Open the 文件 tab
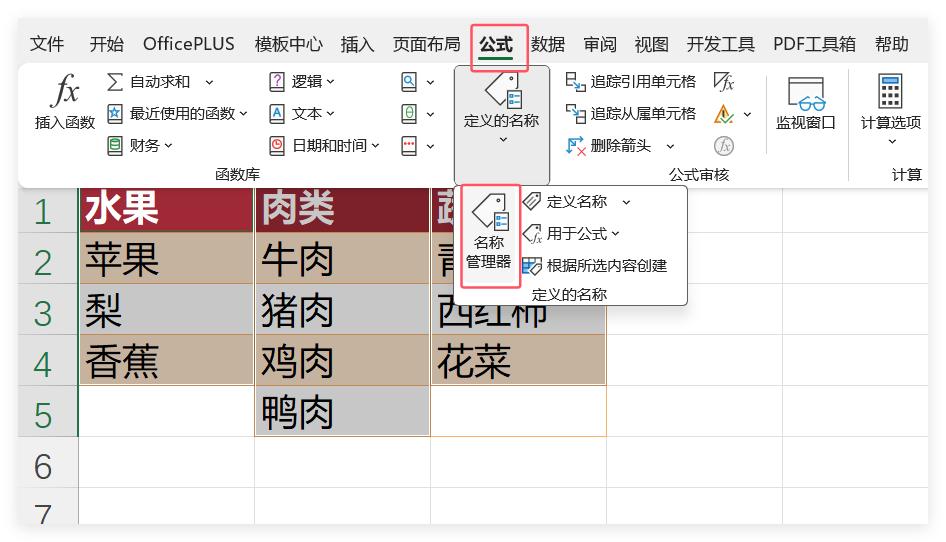This screenshot has height=542, width=946. [x=46, y=44]
